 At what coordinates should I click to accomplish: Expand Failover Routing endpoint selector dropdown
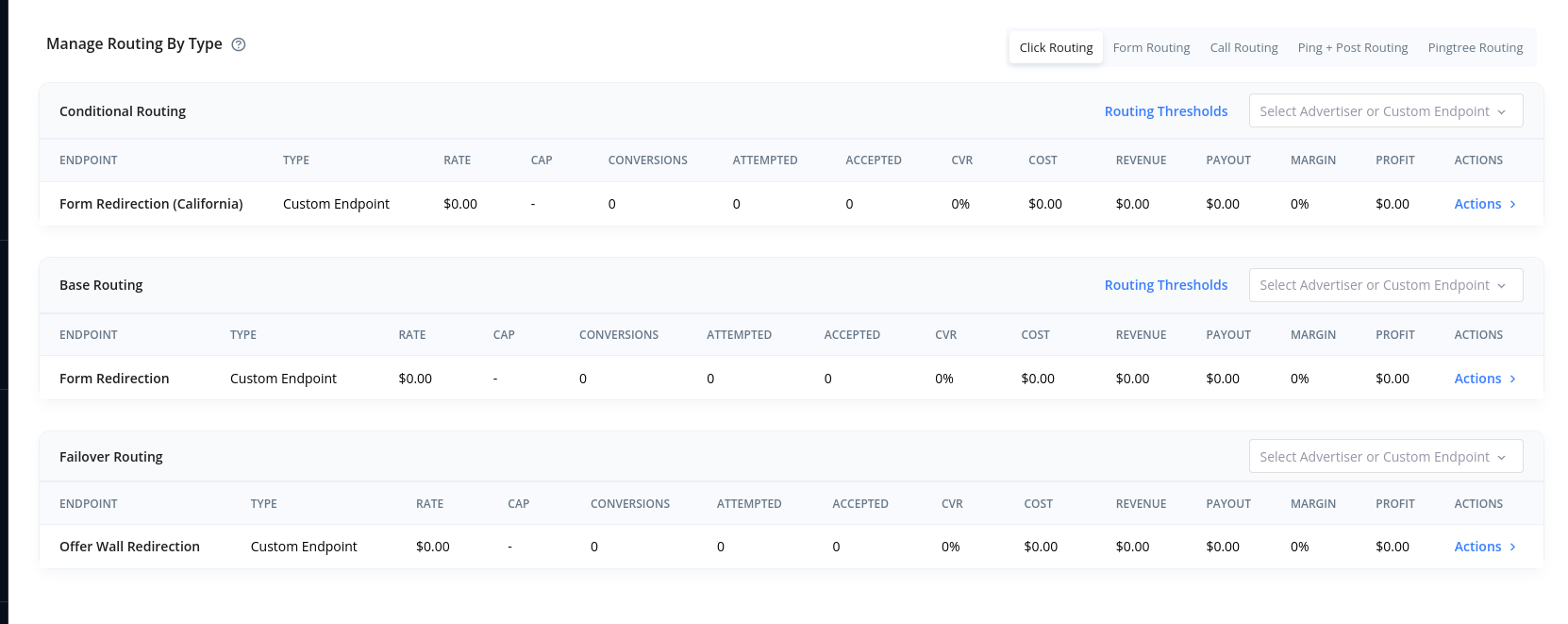point(1385,457)
